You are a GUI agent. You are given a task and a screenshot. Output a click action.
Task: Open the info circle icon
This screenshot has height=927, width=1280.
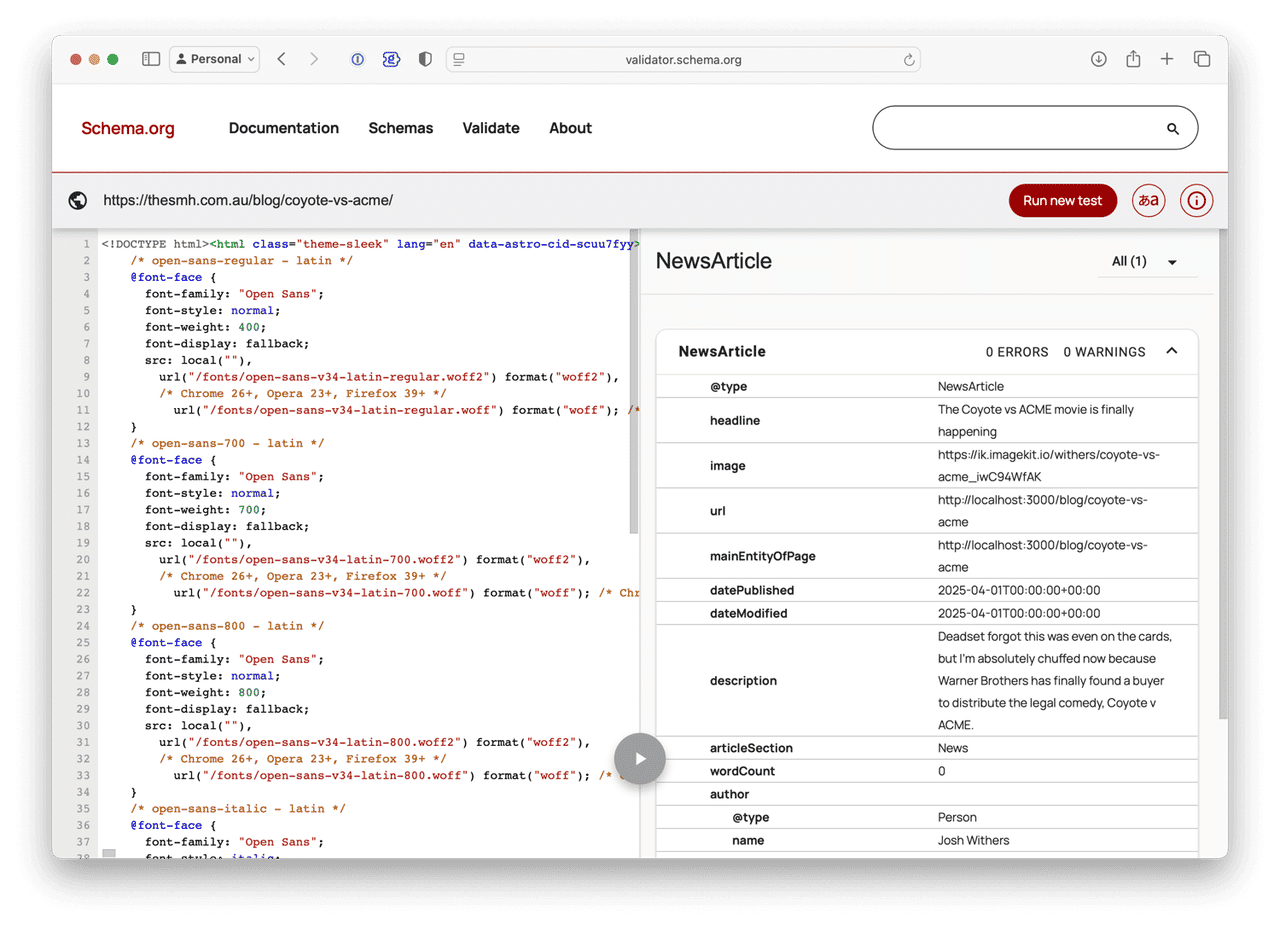[x=1197, y=200]
